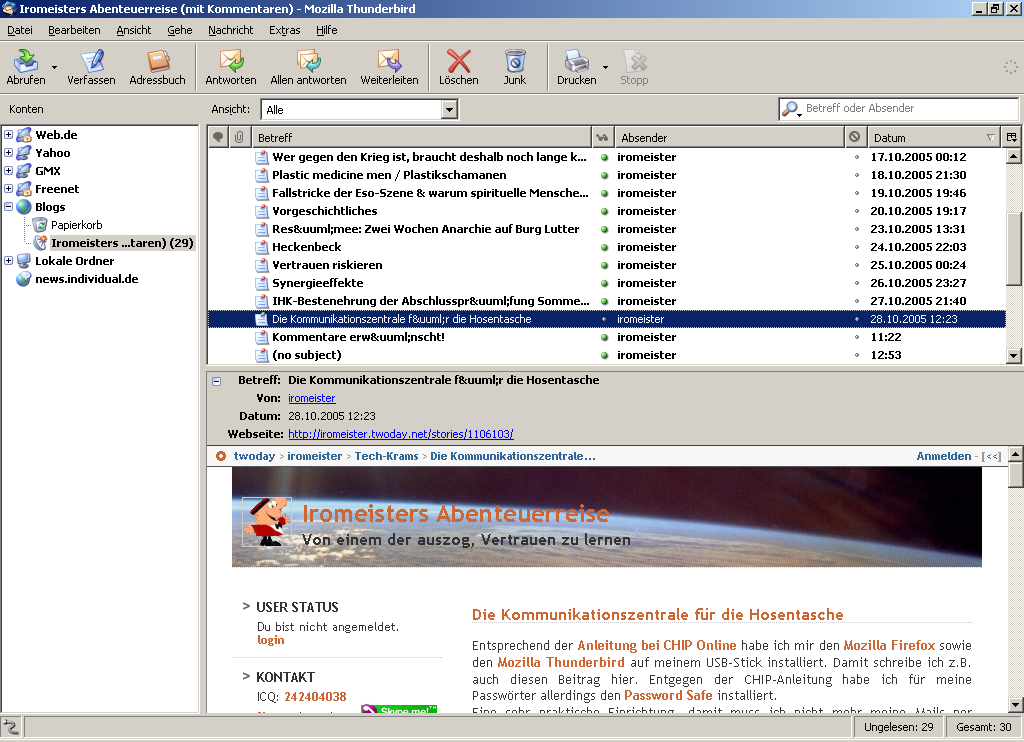The image size is (1024, 742).
Task: Collapse the message header pane
Action: click(x=217, y=381)
